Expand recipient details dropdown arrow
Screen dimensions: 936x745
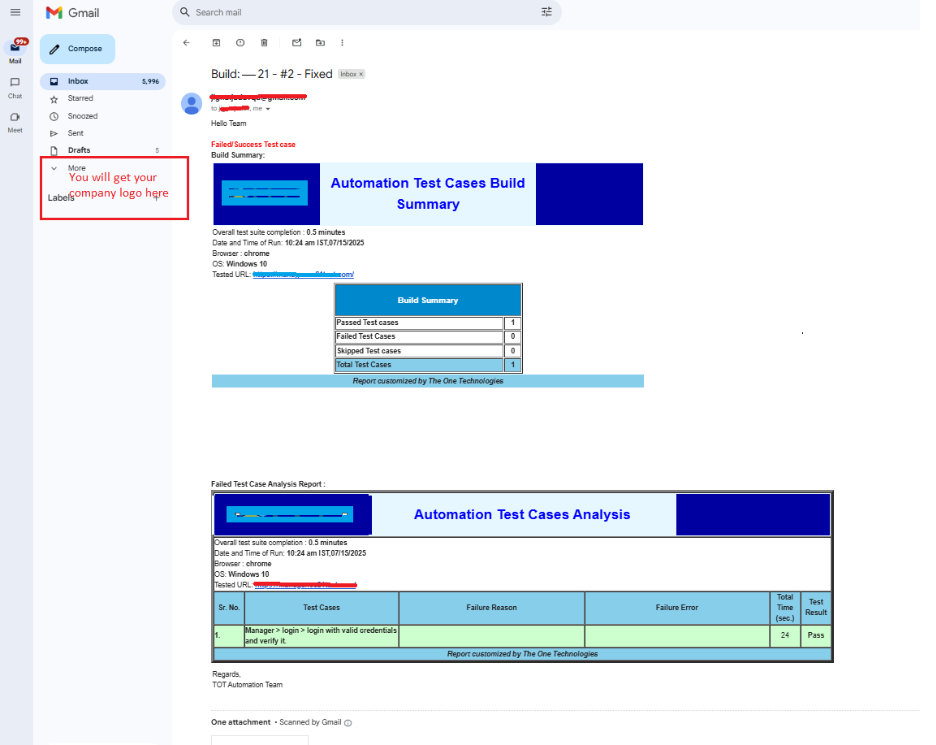click(x=268, y=109)
